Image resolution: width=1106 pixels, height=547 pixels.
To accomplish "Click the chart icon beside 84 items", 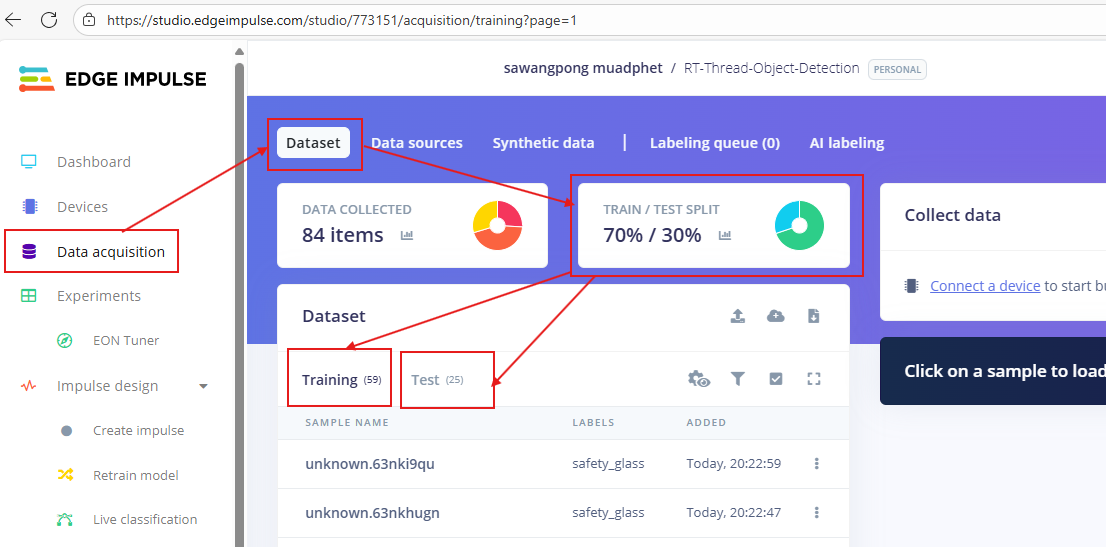I will click(407, 236).
